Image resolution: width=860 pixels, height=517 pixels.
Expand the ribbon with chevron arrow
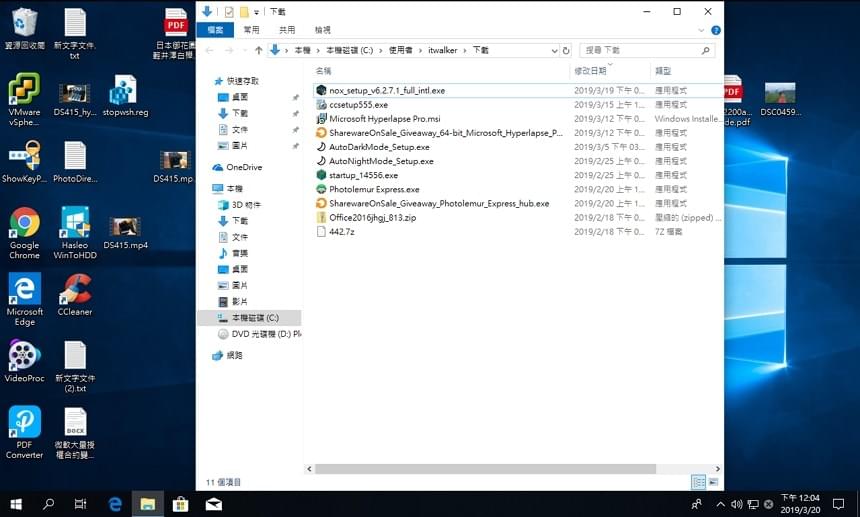click(x=701, y=30)
